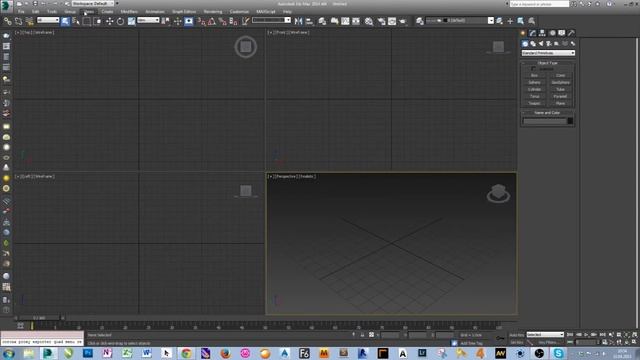The image size is (640, 360).
Task: Open the Render Setup dialog
Action: pos(381,21)
